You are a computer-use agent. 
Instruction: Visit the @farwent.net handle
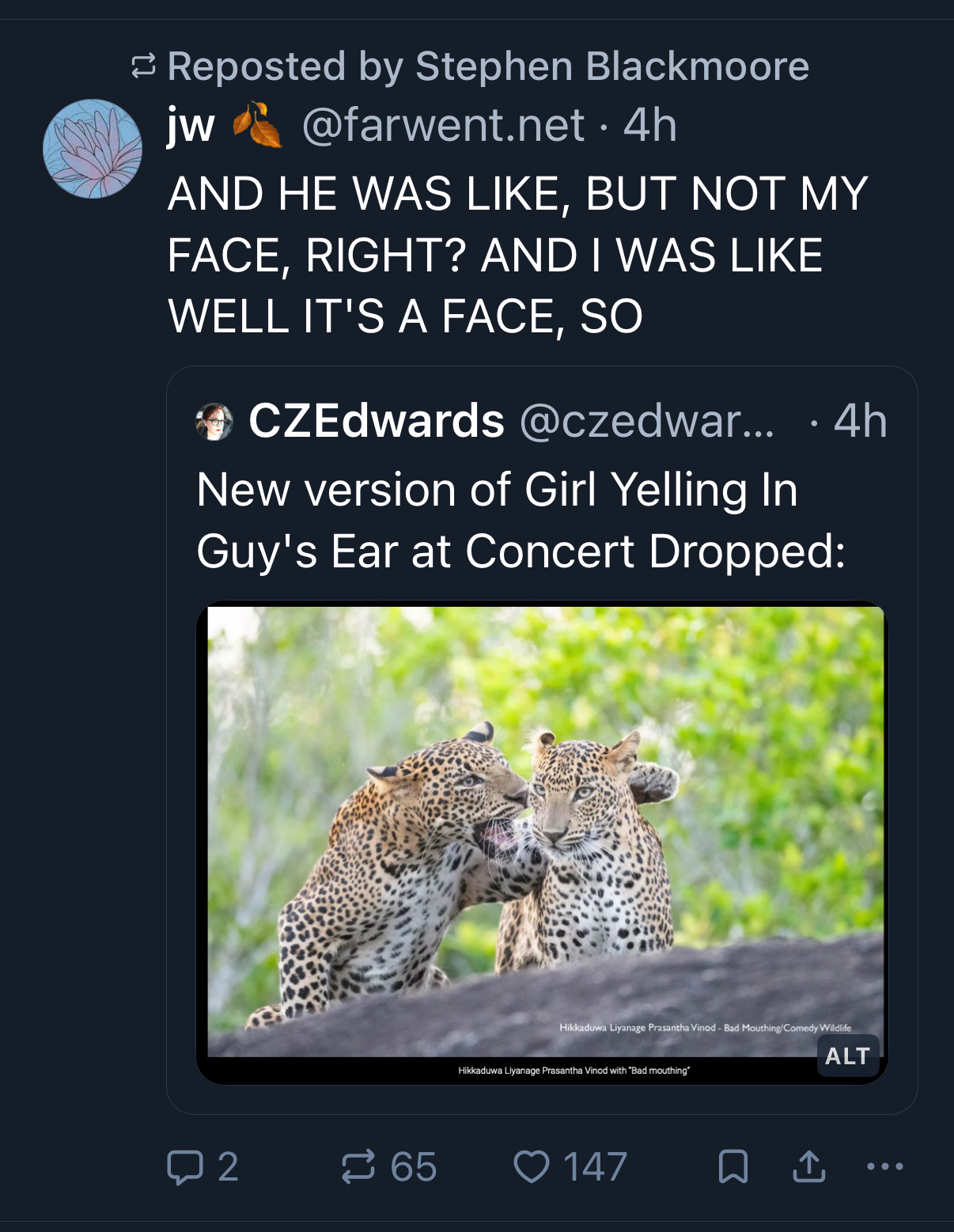coord(443,126)
